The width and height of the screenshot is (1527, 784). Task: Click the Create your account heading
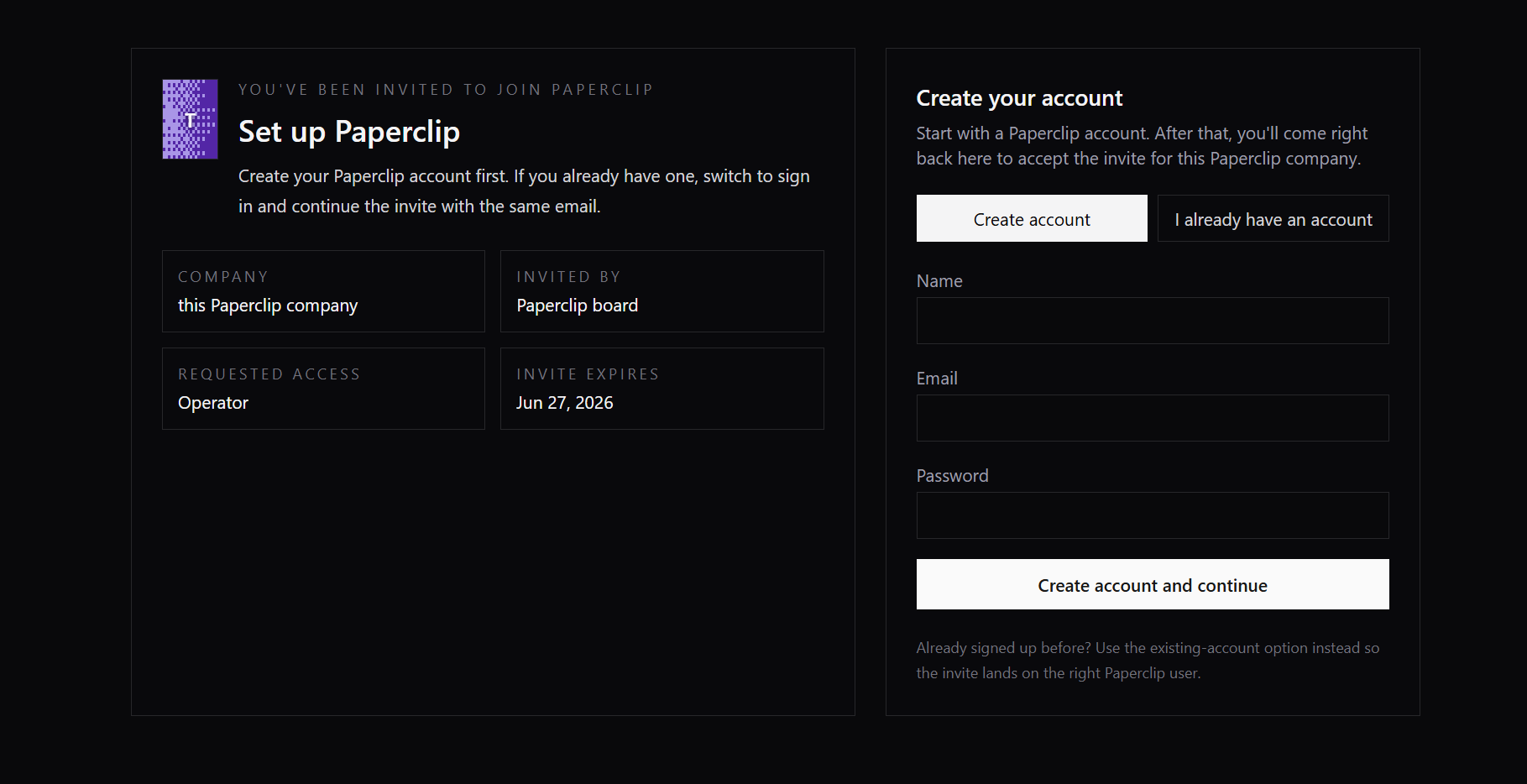(x=1019, y=98)
